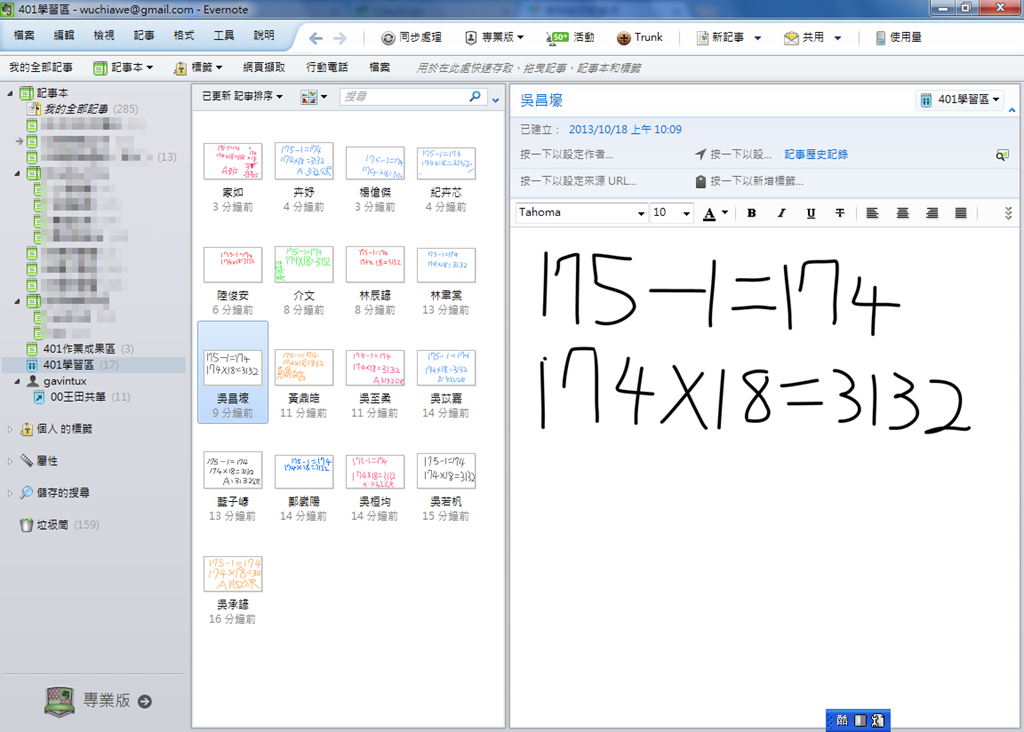Toggle underline formatting

810,213
